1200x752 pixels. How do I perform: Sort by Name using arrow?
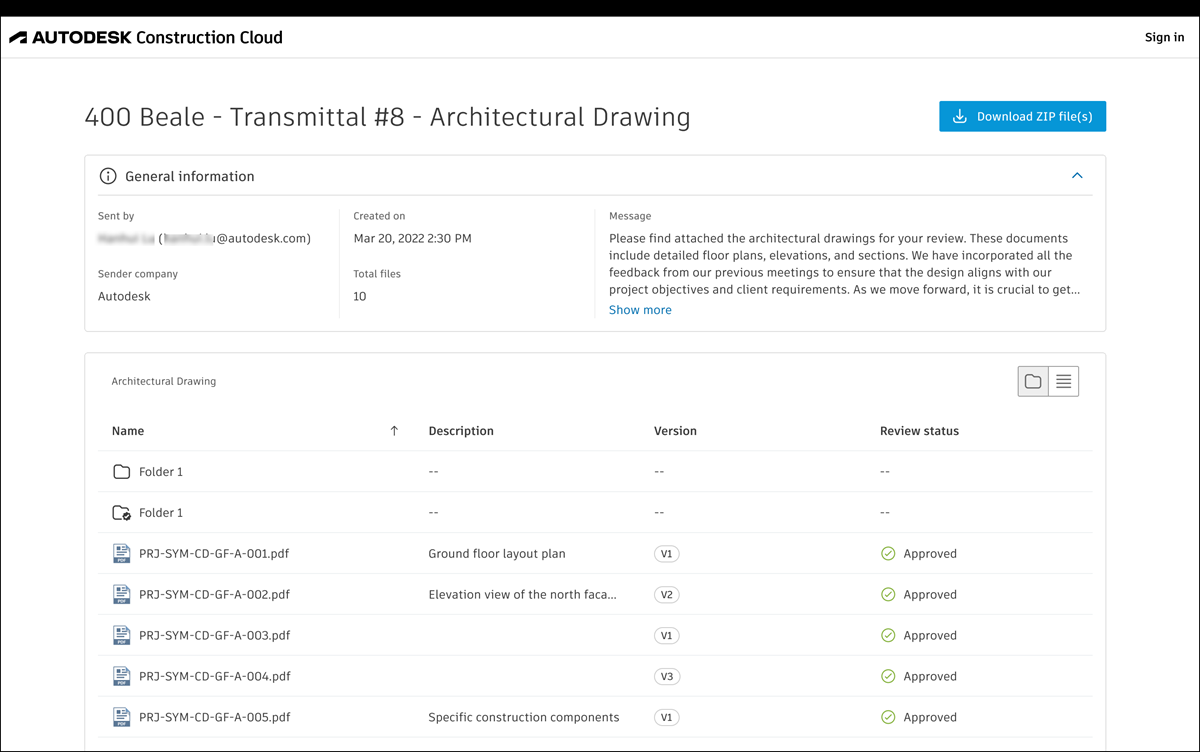[394, 431]
